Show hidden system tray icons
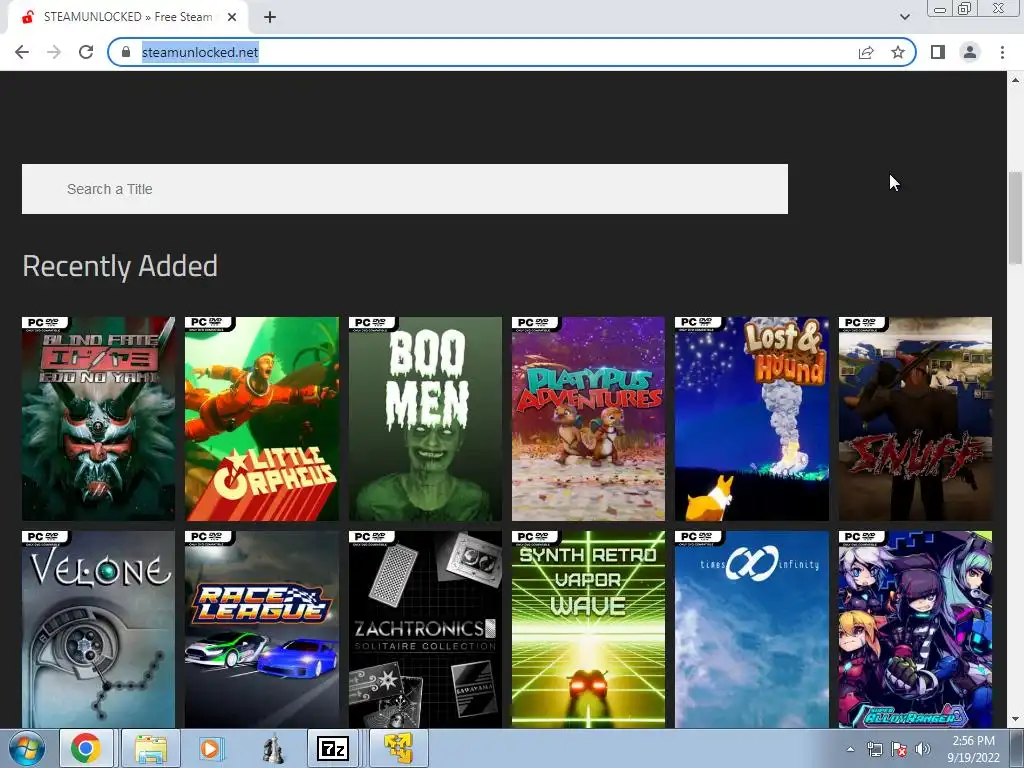Viewport: 1024px width, 768px height. coord(850,750)
